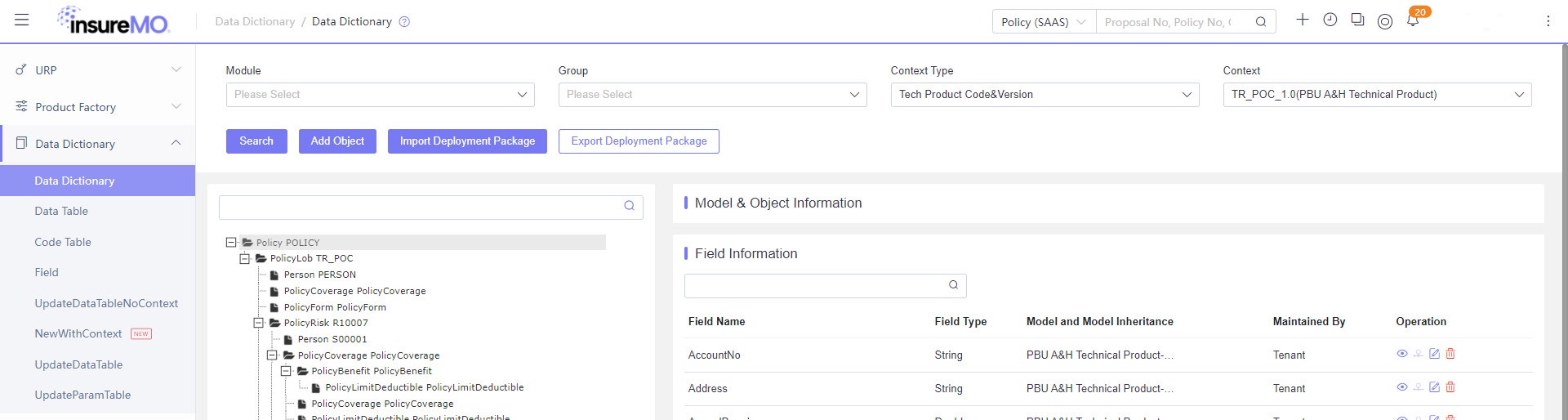Collapse the Policy POLICY tree node
The width and height of the screenshot is (1568, 420).
tap(231, 243)
